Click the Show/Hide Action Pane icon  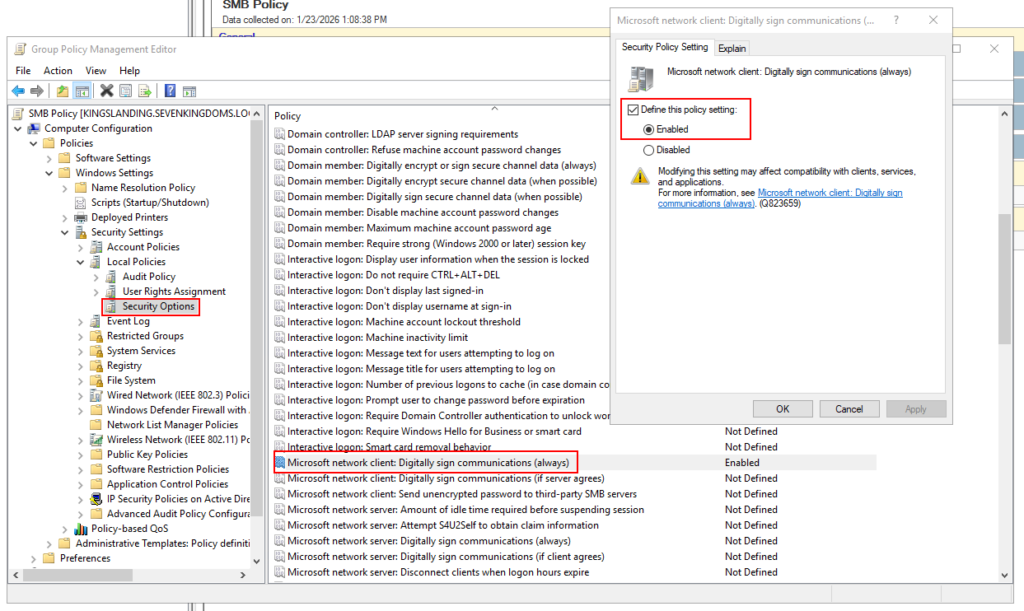(189, 91)
